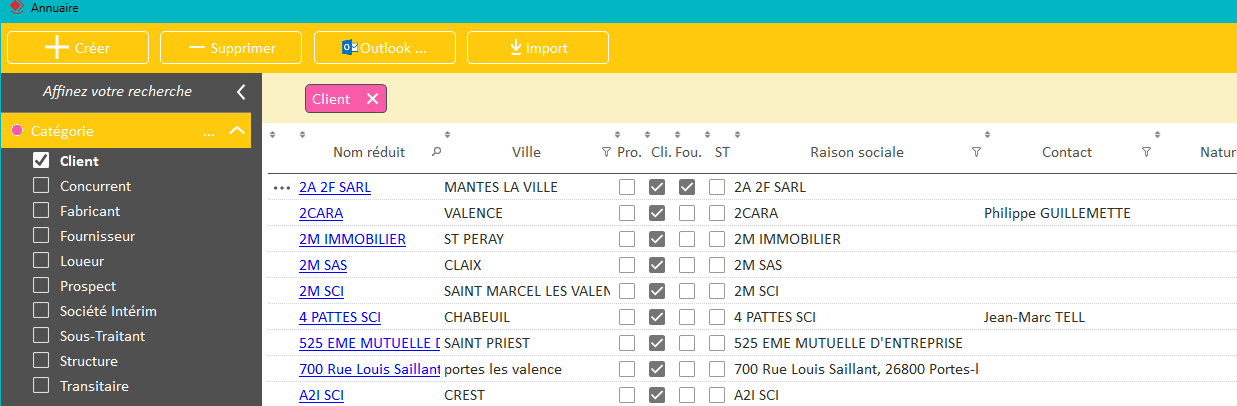Open the 2CARA link

[x=320, y=213]
